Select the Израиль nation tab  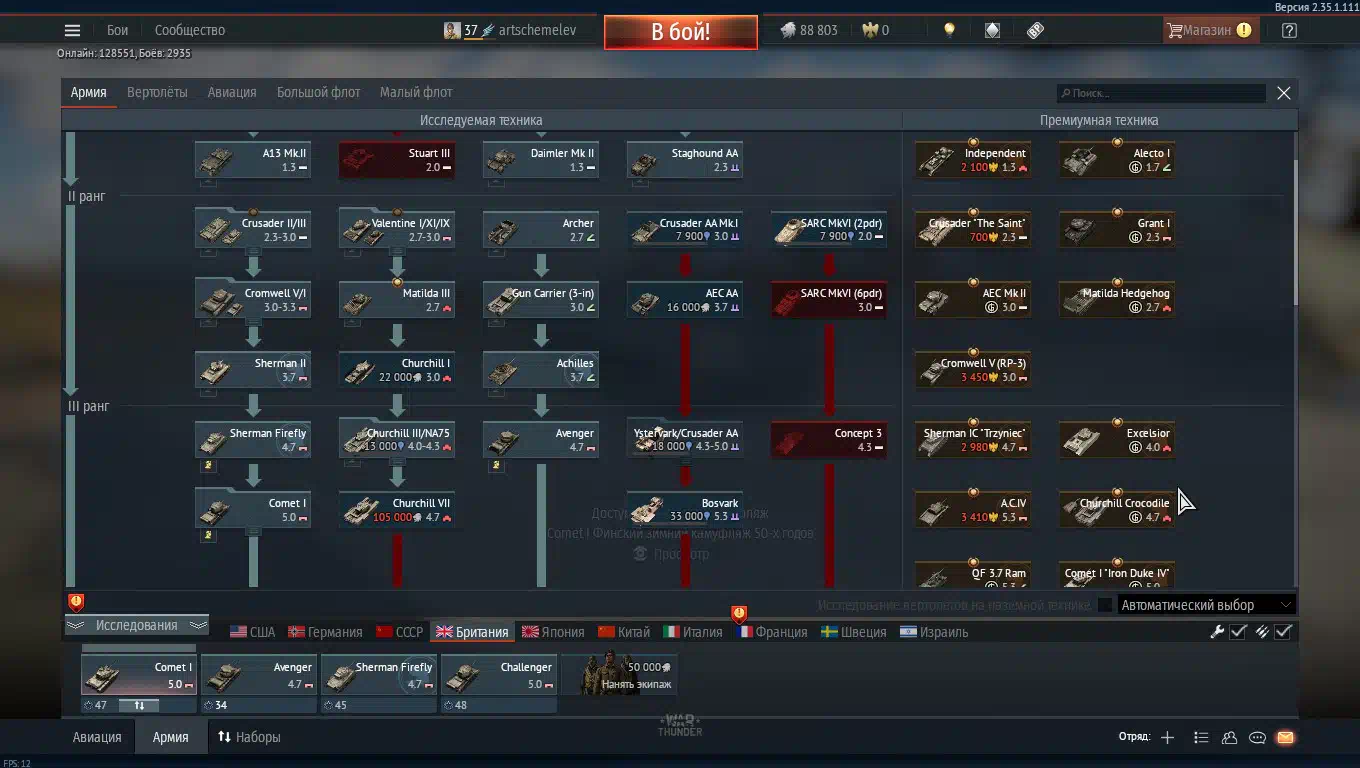[x=935, y=632]
